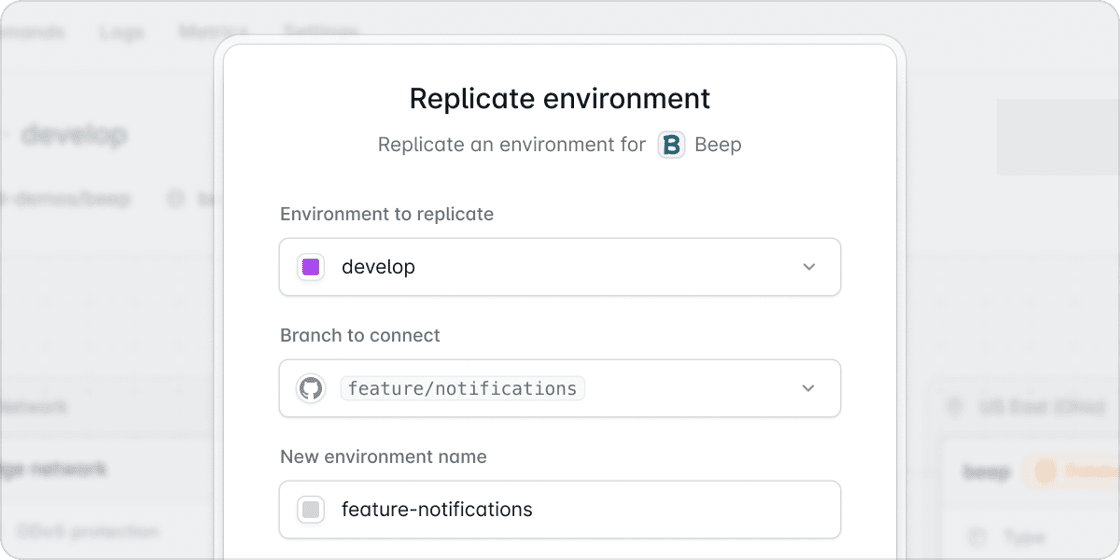The image size is (1120, 560).
Task: Click the orange status badge beside beep
Action: (x=1075, y=470)
